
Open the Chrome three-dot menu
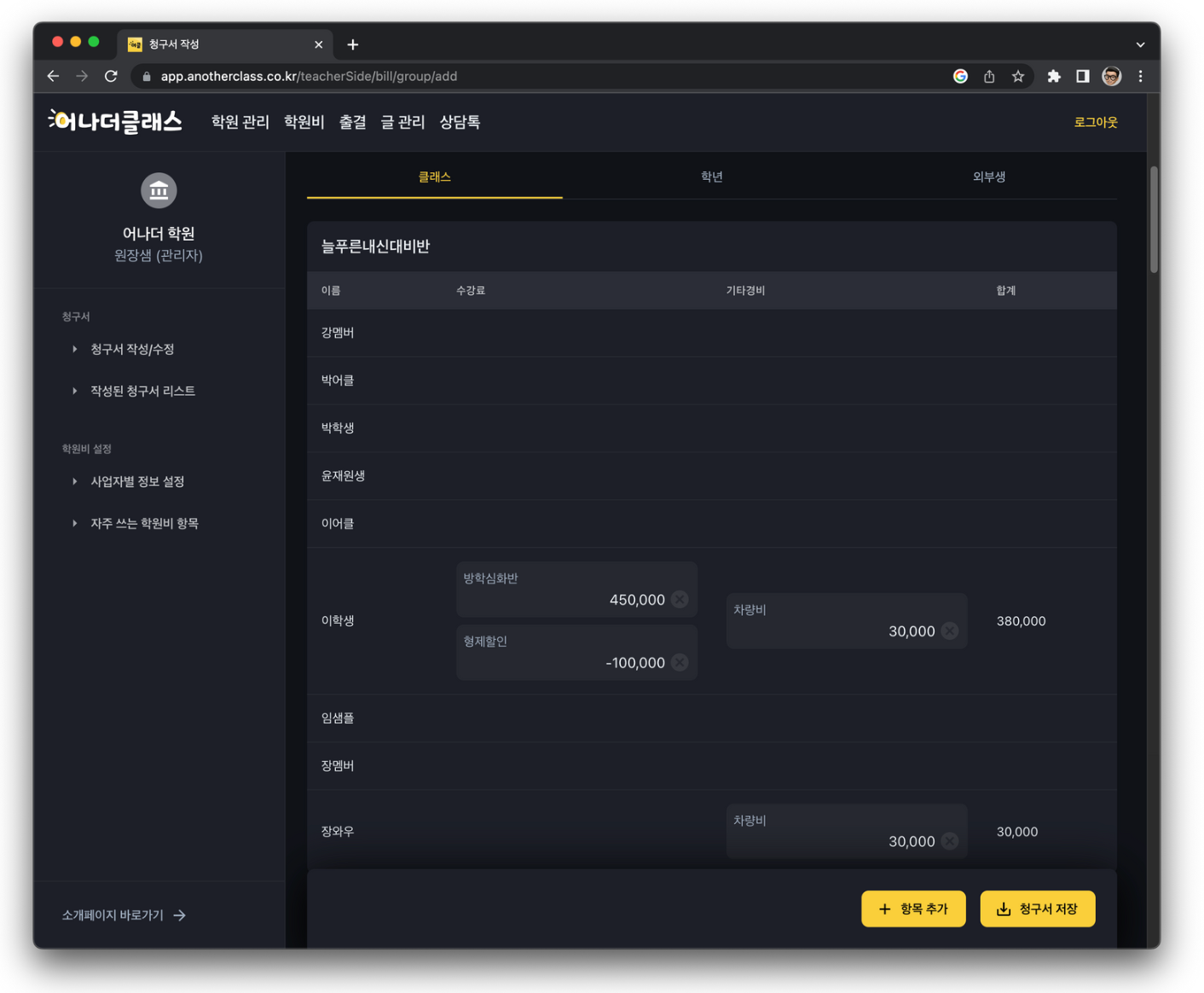point(1140,76)
